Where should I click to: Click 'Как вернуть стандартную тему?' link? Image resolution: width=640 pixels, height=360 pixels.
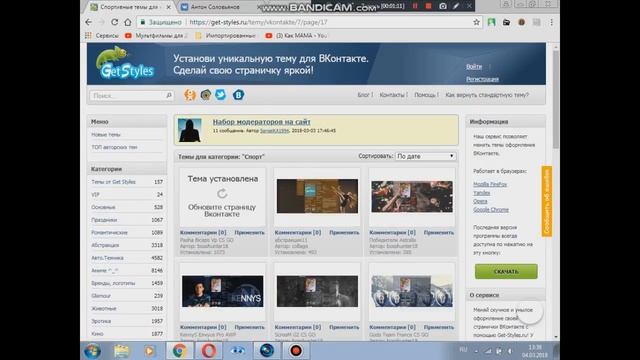click(487, 95)
